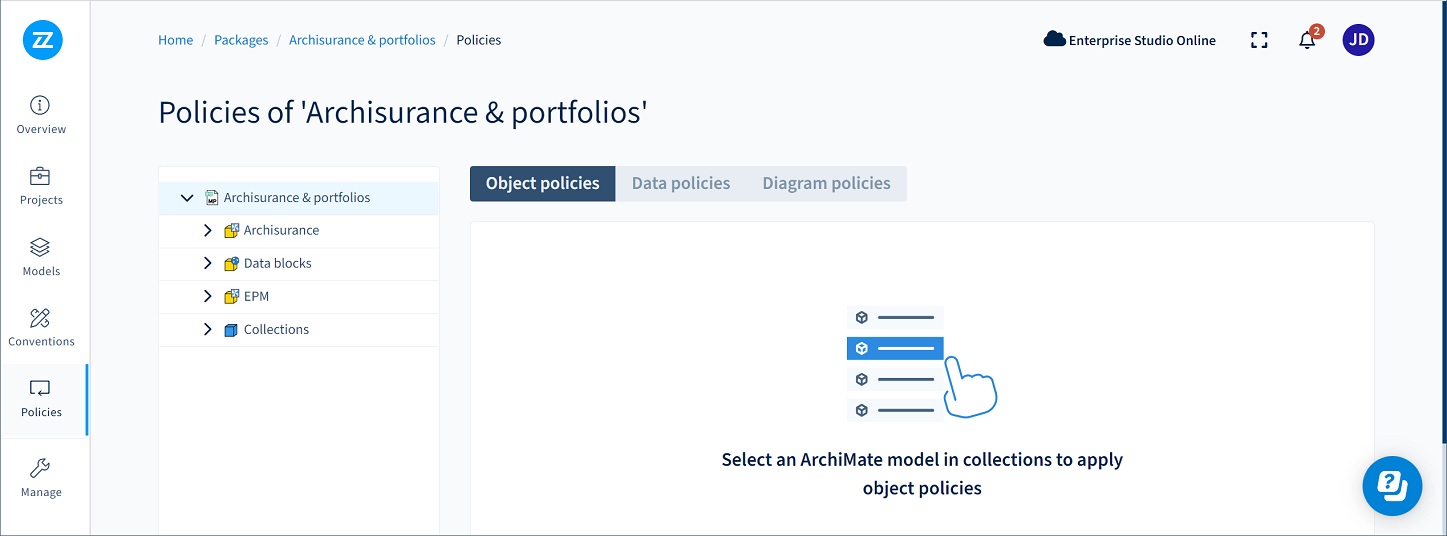This screenshot has width=1447, height=536.
Task: Switch to the Diagram policies tab
Action: 826,184
